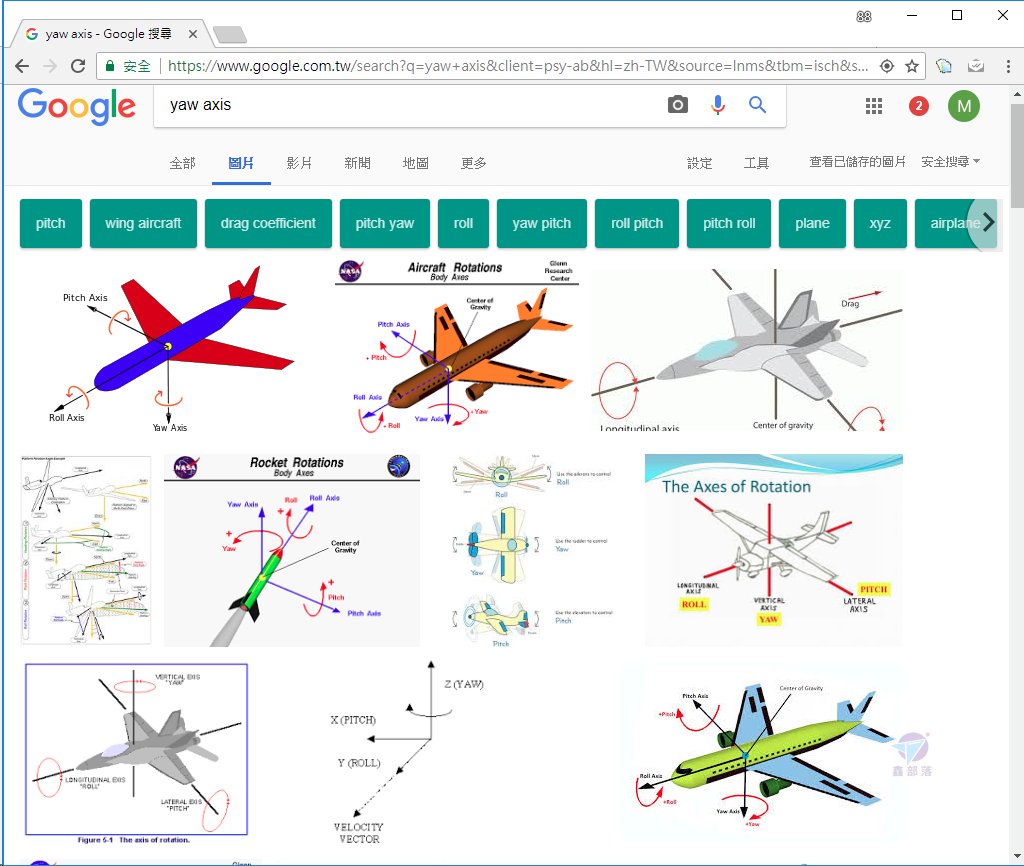Image resolution: width=1024 pixels, height=866 pixels.
Task: Expand the 更多 more menu
Action: tap(473, 163)
